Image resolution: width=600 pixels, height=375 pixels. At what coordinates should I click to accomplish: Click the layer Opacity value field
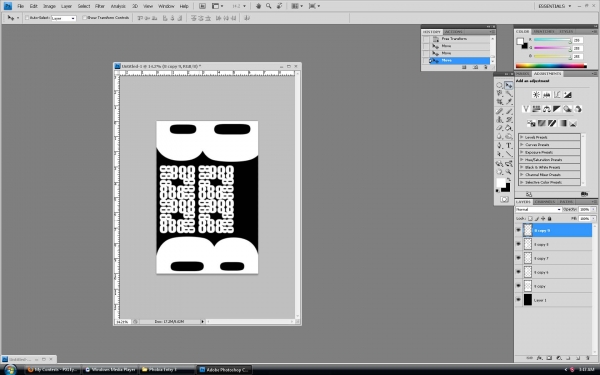tap(584, 209)
